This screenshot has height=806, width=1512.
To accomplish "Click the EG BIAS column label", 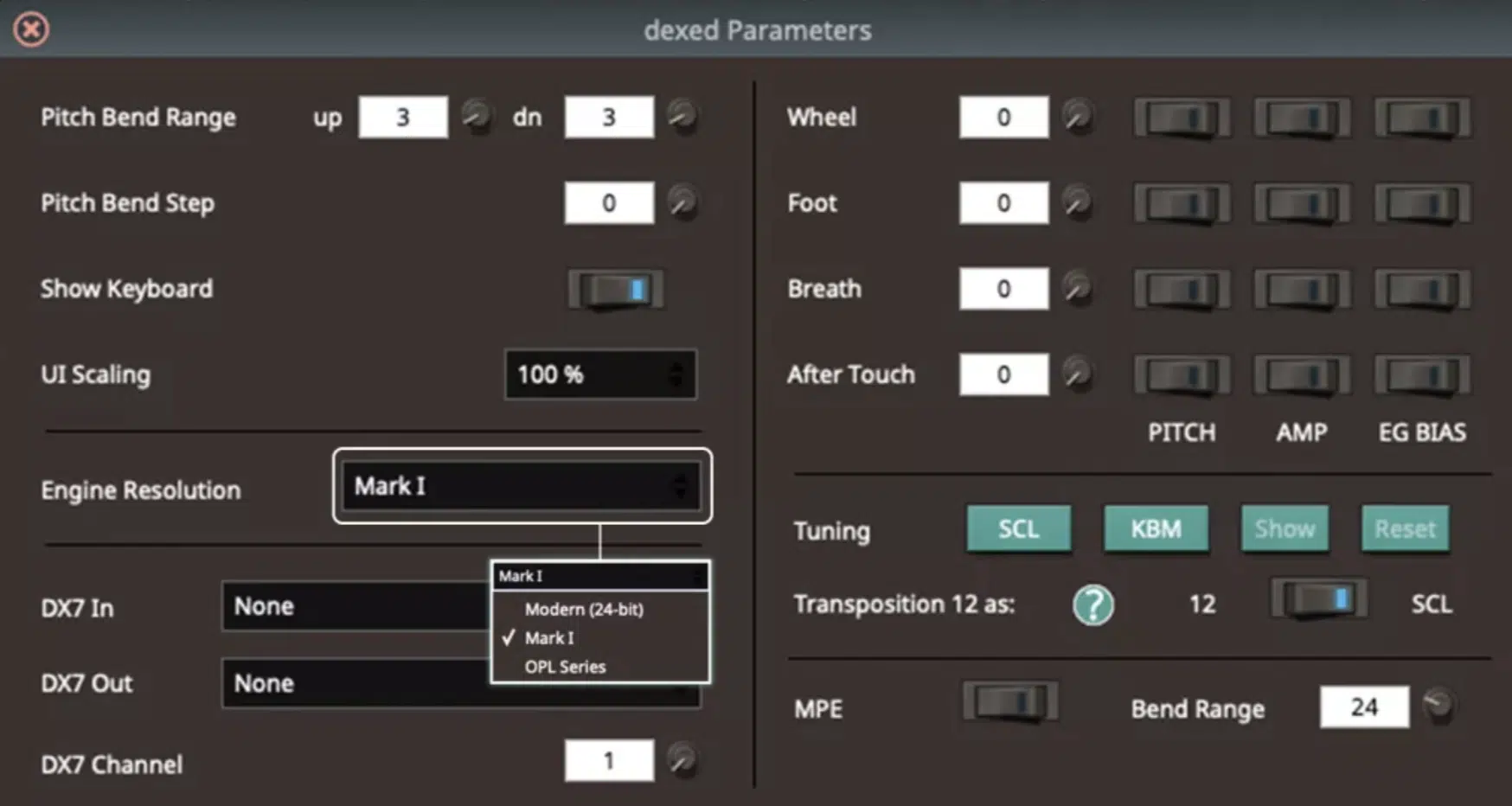I will [1422, 432].
